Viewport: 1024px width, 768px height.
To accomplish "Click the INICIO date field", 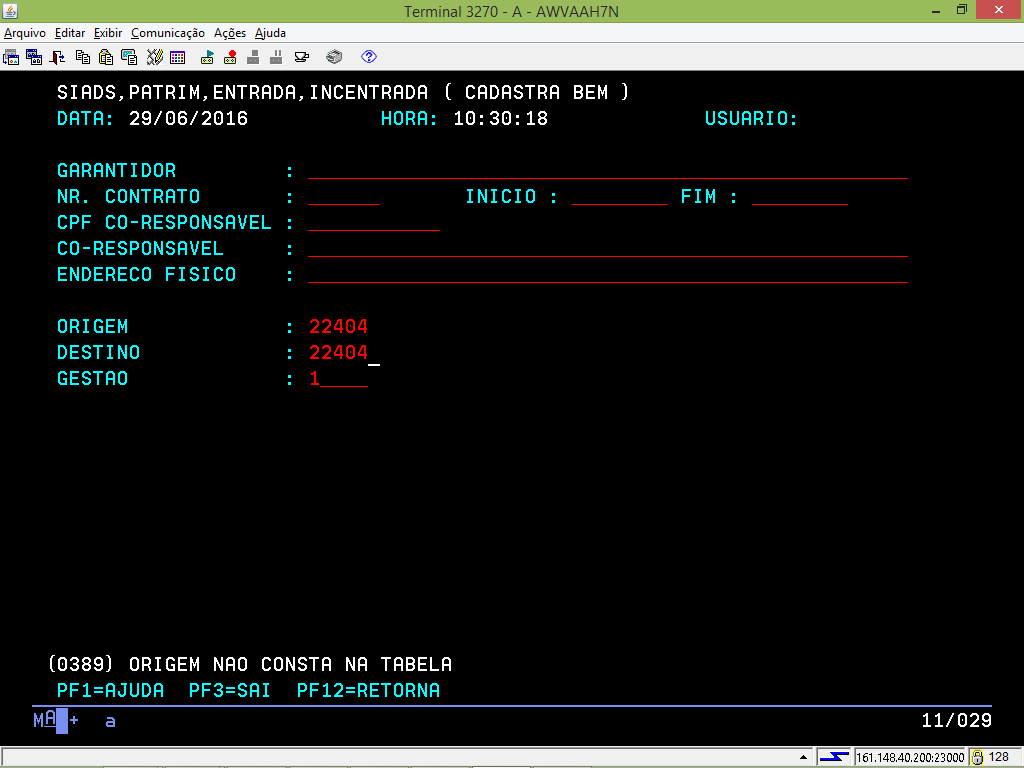I will coord(620,197).
